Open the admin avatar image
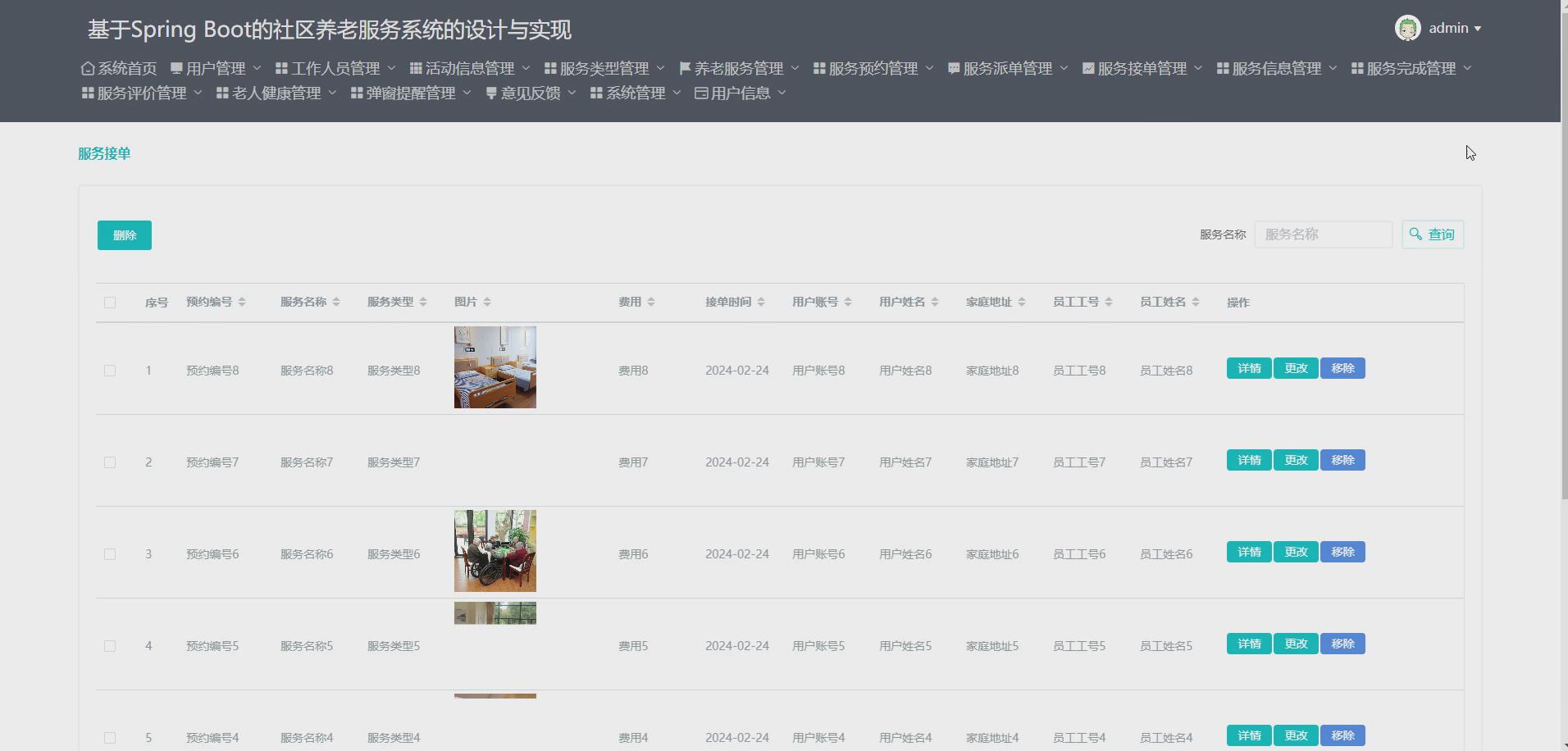1568x751 pixels. pos(1407,27)
